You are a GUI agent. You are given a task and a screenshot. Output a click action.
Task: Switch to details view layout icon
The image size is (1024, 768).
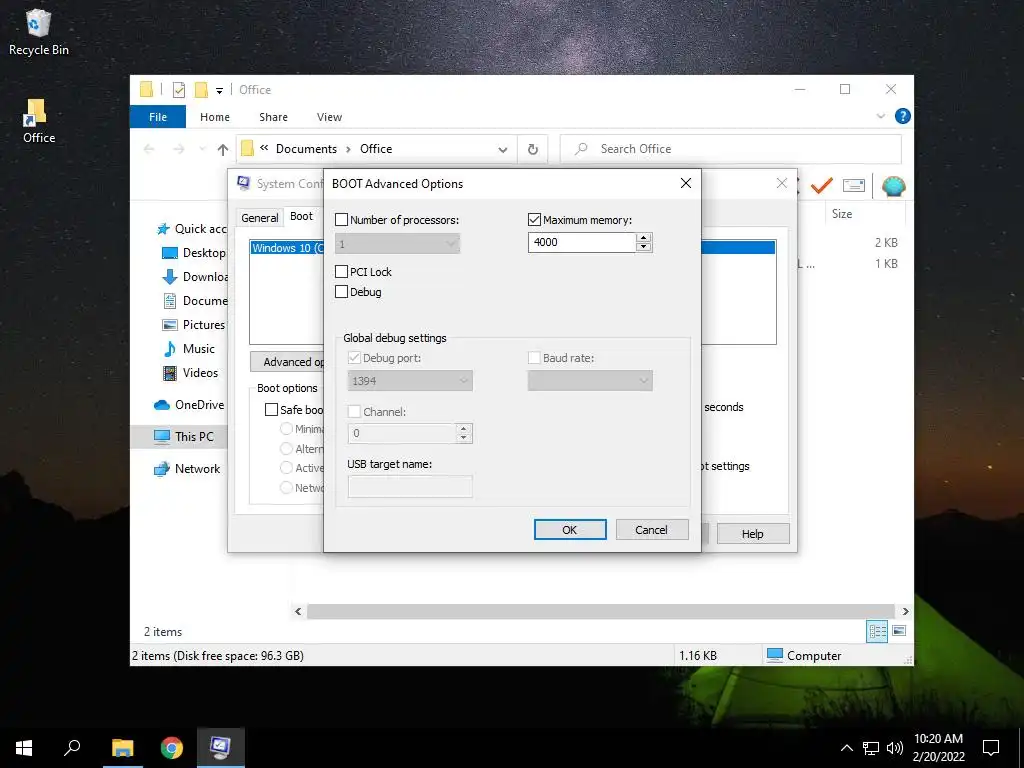pos(877,631)
